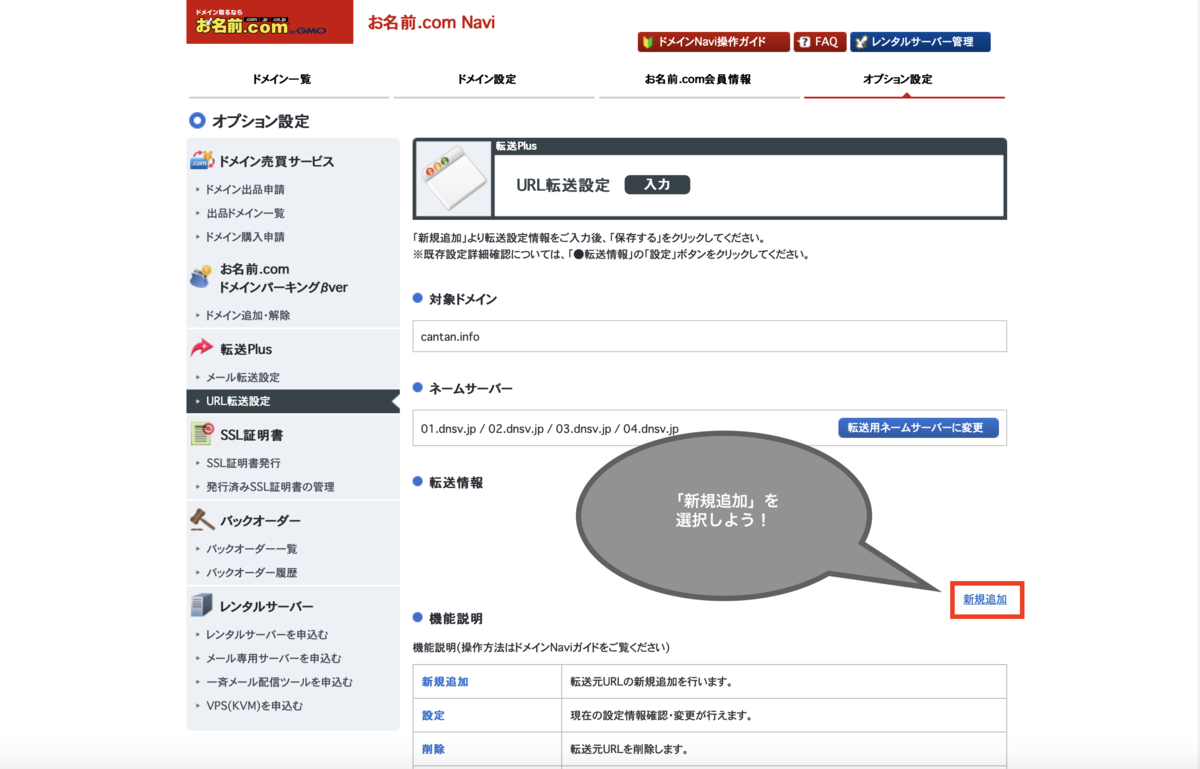Click the 対象ドメイン field cantan.info
This screenshot has width=1200, height=769.
709,336
